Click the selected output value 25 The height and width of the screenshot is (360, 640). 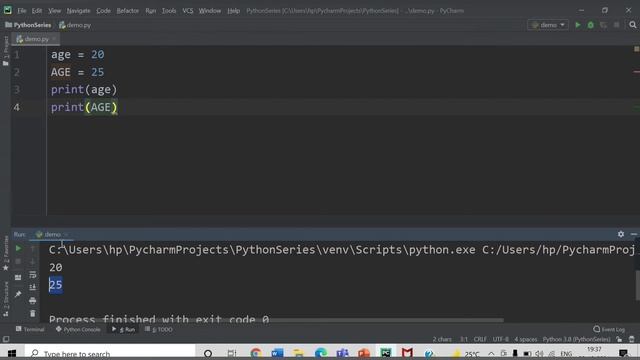[x=56, y=284]
